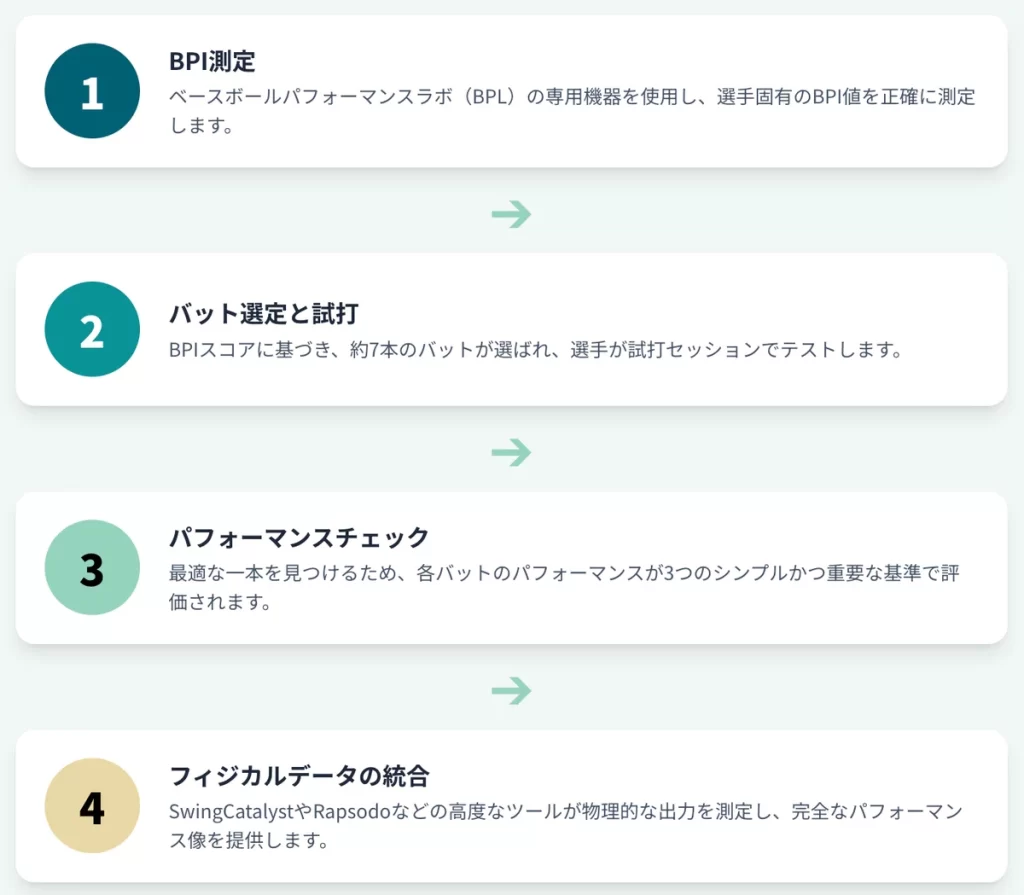The image size is (1024, 895).
Task: Click the teal step 2 circle
Action: (92, 329)
